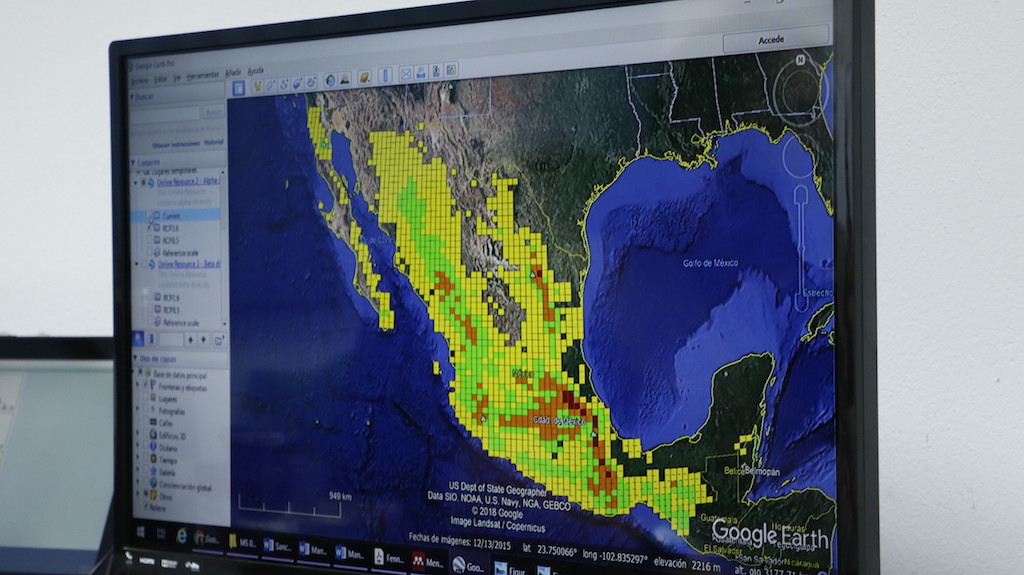
Task: Open the Ruler measurement tool
Action: coord(385,76)
